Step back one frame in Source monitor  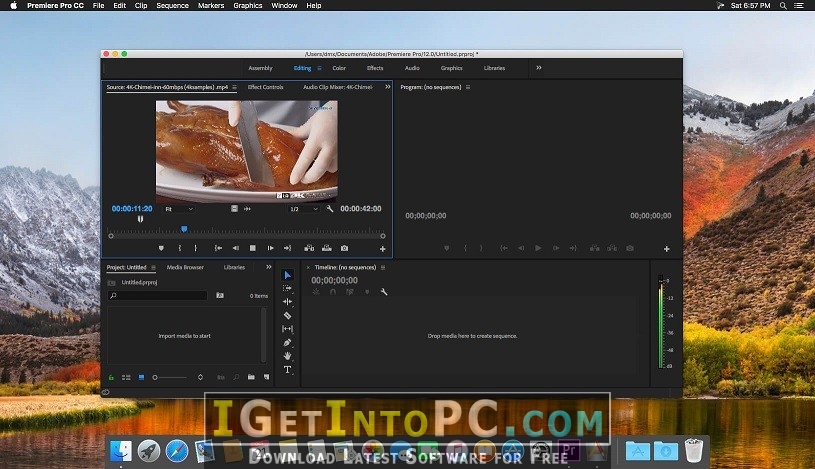[235, 249]
